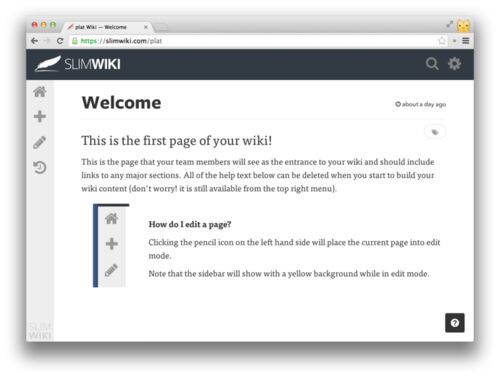Screen dimensions: 500x378
Task: Click the cat profile icon in Chrome
Action: pos(463,25)
